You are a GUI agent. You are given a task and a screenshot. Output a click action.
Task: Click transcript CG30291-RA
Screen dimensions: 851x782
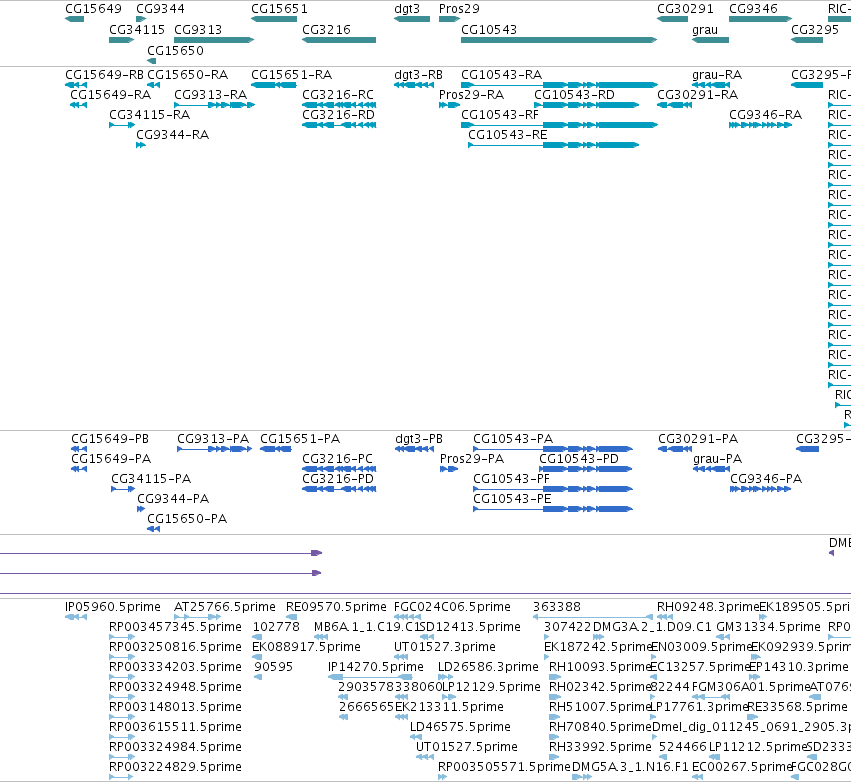(675, 105)
